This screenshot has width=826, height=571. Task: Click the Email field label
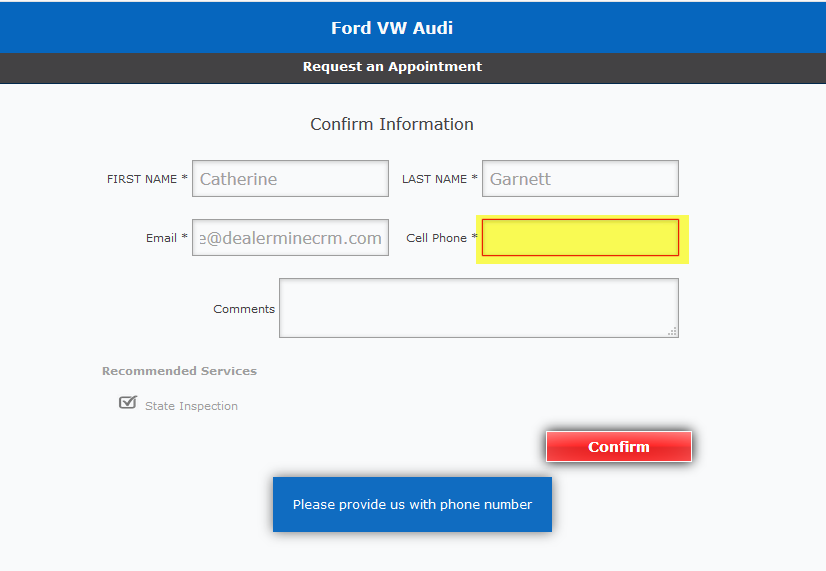[161, 239]
